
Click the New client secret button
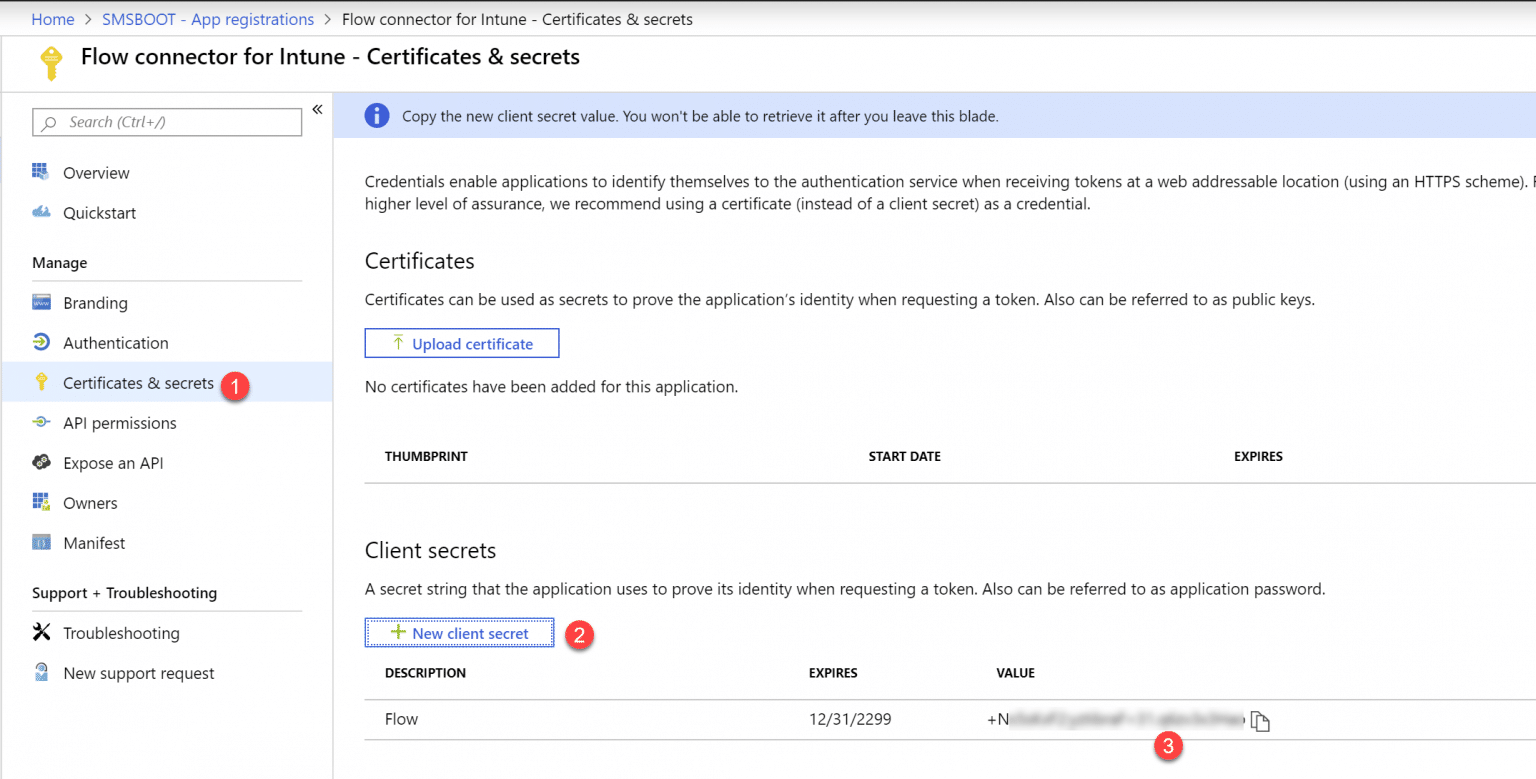click(460, 633)
